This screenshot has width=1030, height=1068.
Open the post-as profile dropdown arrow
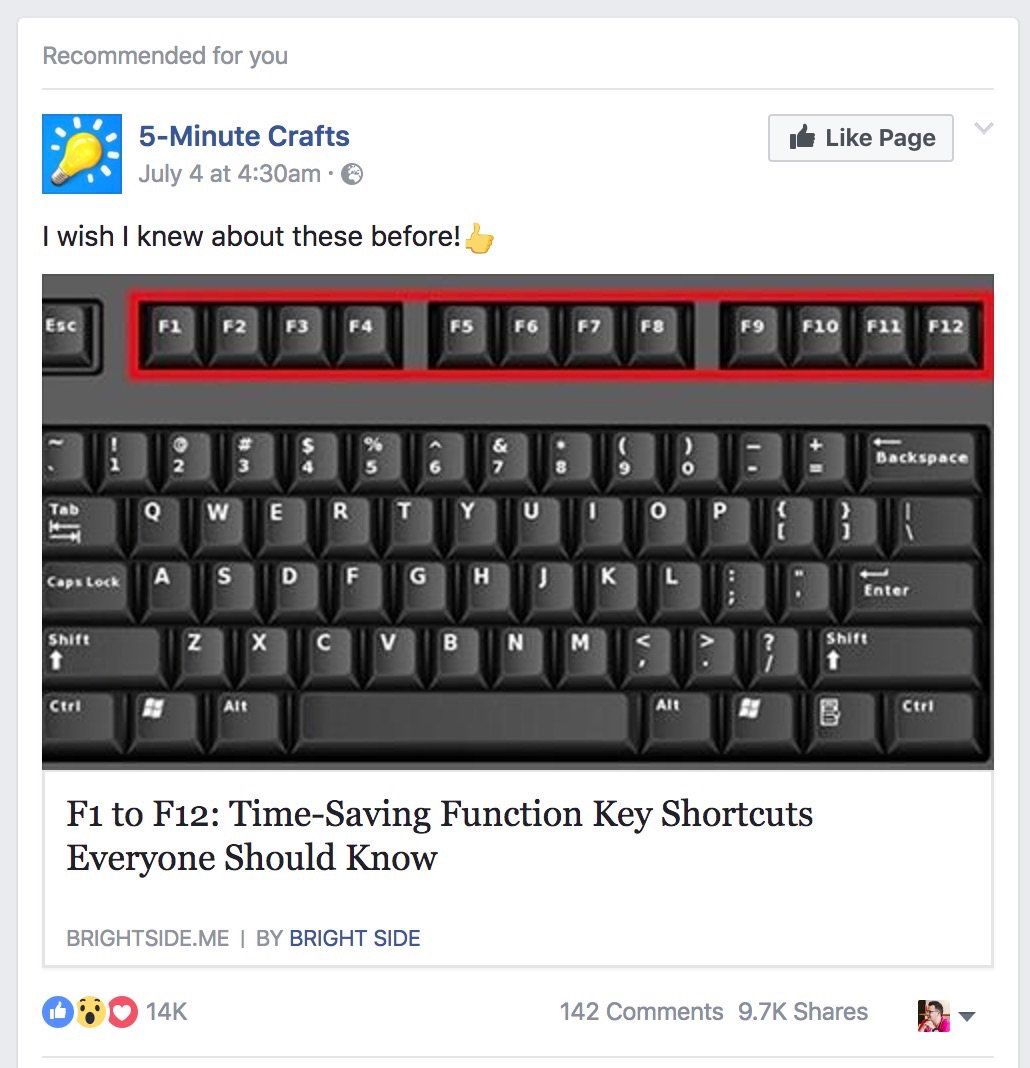(x=967, y=1016)
